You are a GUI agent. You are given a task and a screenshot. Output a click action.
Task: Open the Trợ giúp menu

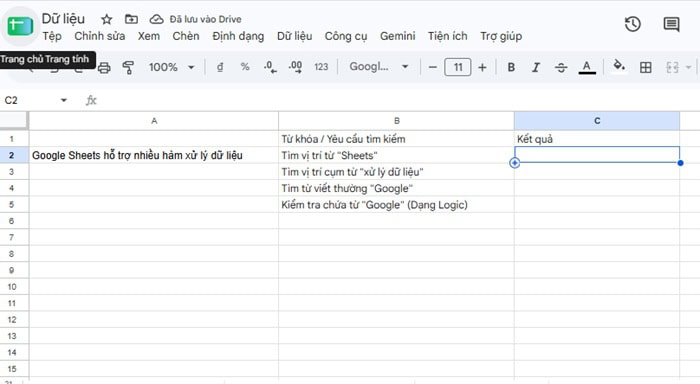501,36
